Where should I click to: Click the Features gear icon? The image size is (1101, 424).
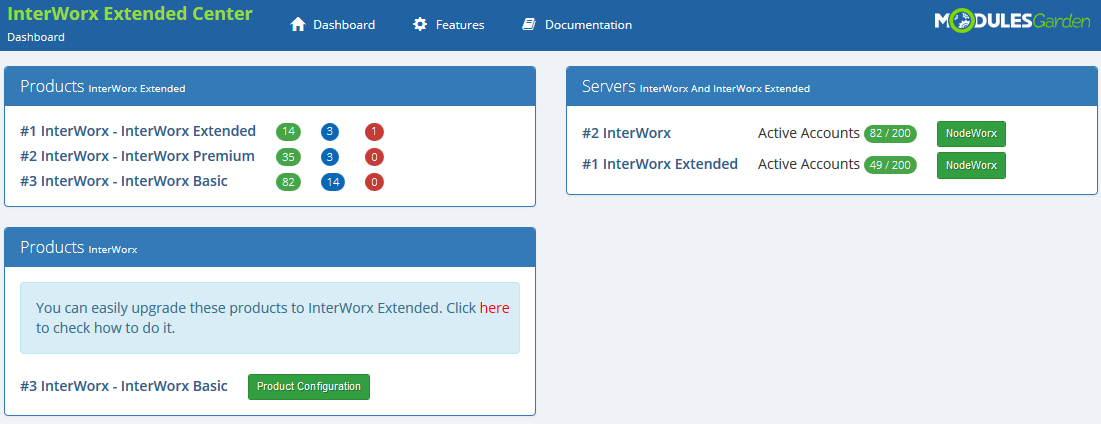[x=420, y=25]
